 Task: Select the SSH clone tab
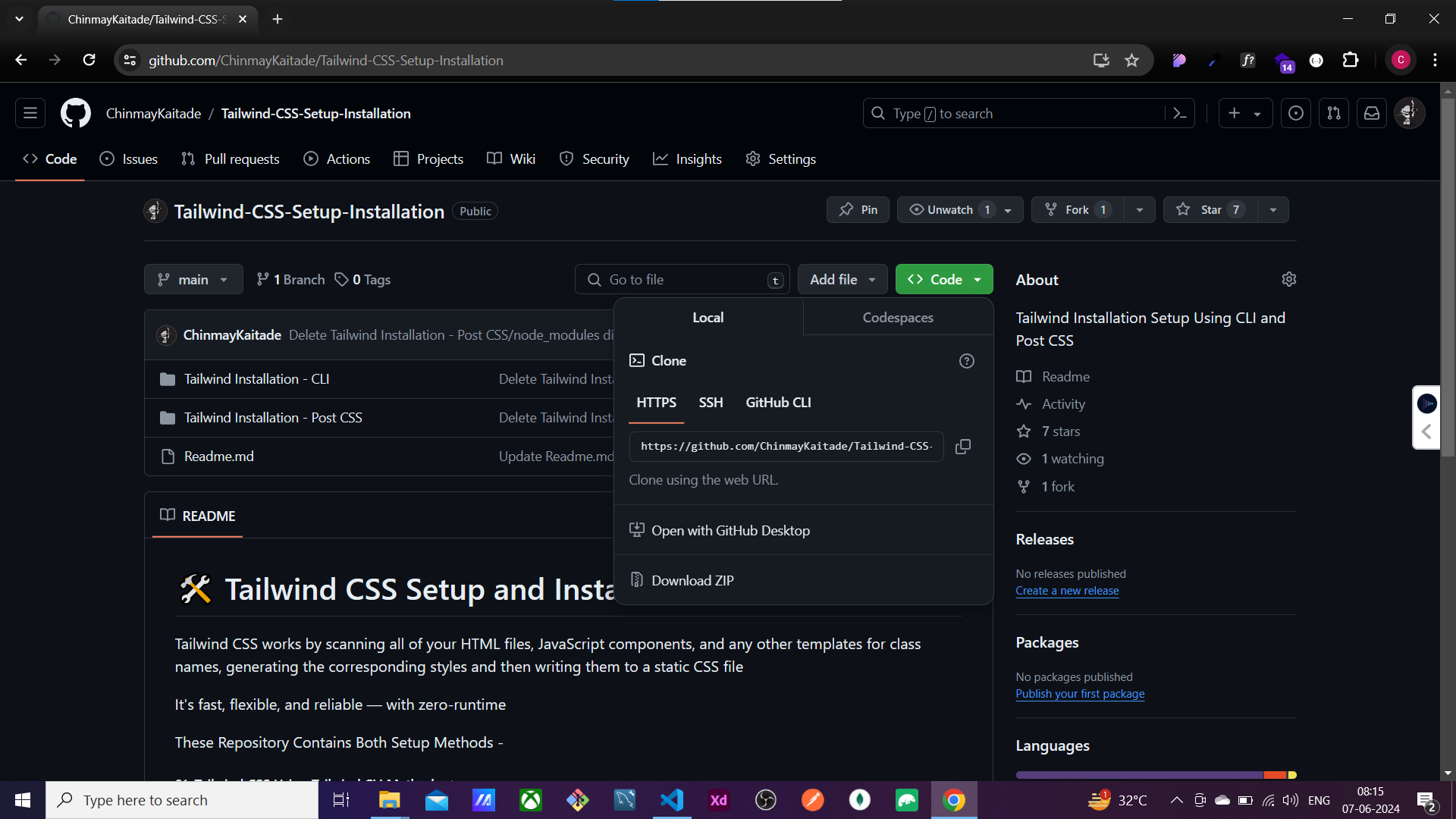(711, 403)
